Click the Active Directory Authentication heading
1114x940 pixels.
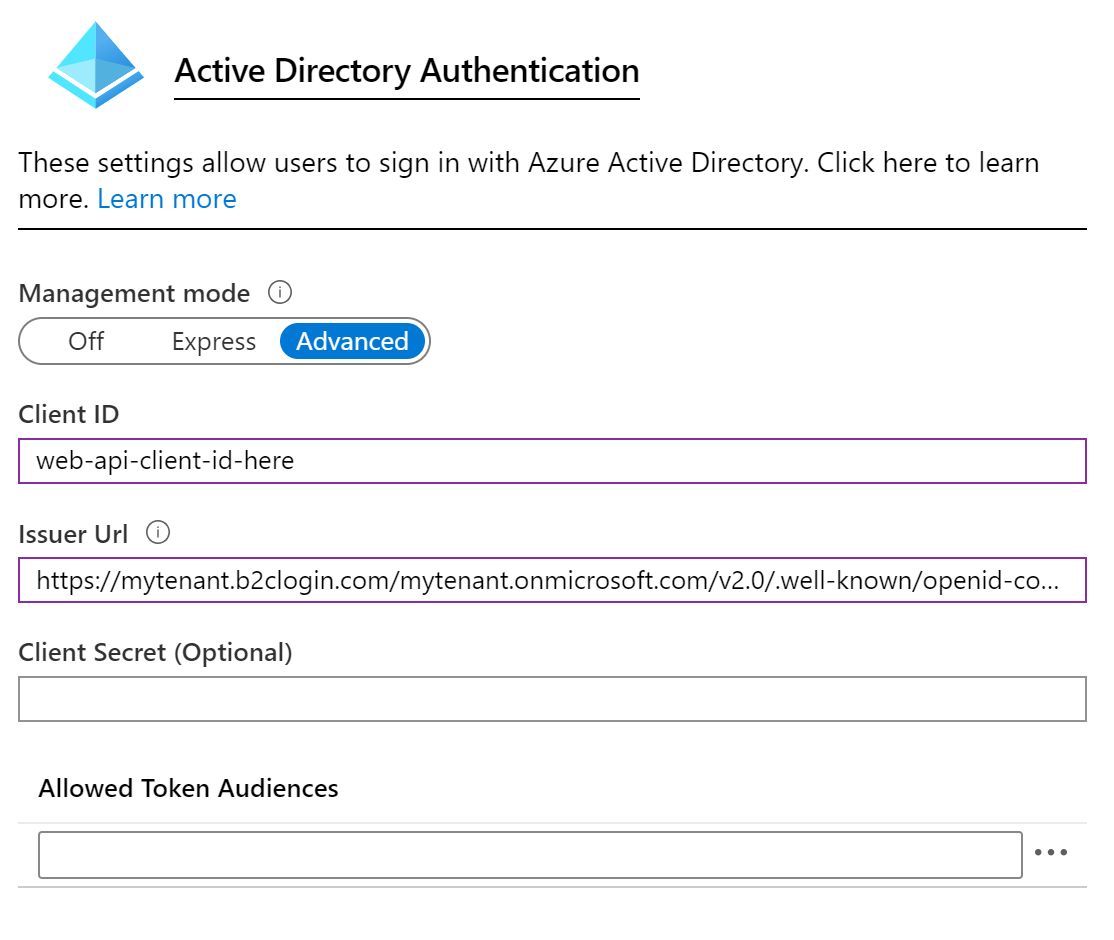pos(406,71)
